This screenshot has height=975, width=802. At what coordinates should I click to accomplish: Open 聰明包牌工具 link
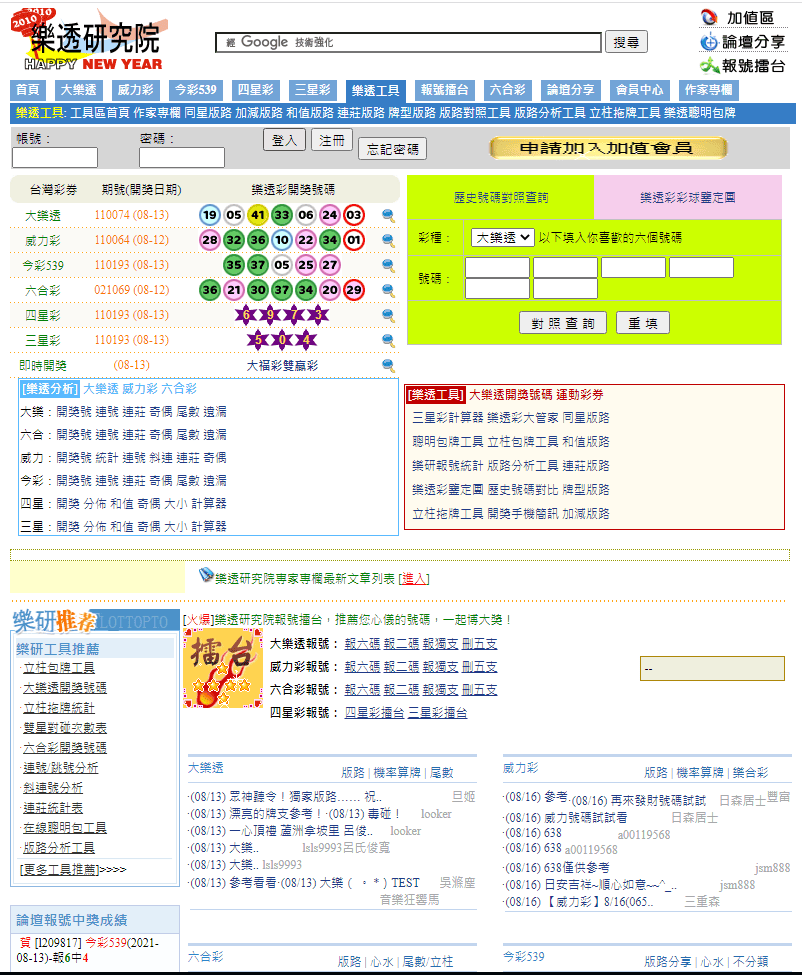point(448,442)
